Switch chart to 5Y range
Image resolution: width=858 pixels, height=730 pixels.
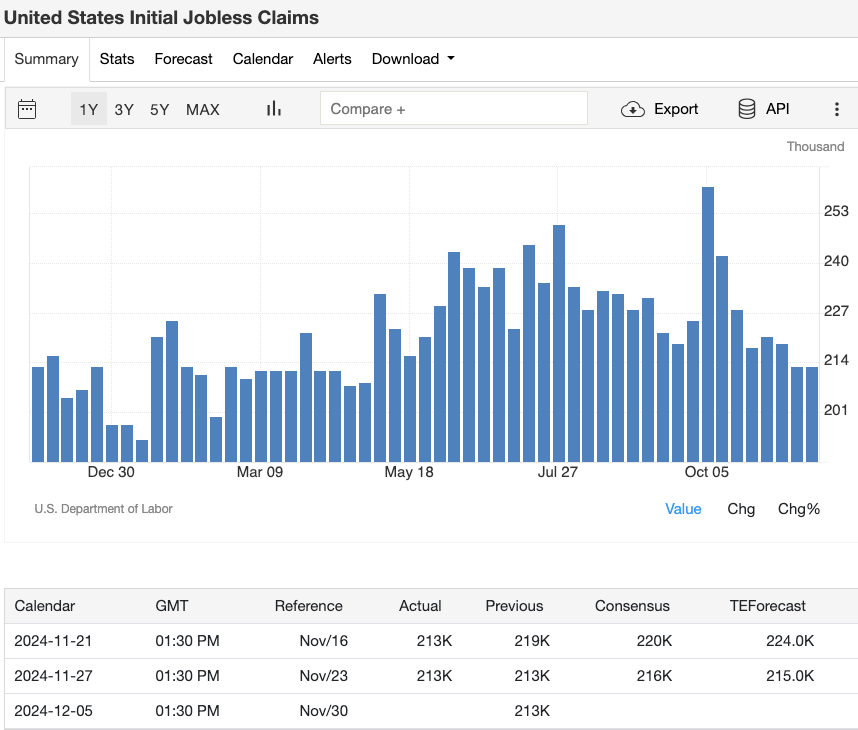coord(159,109)
